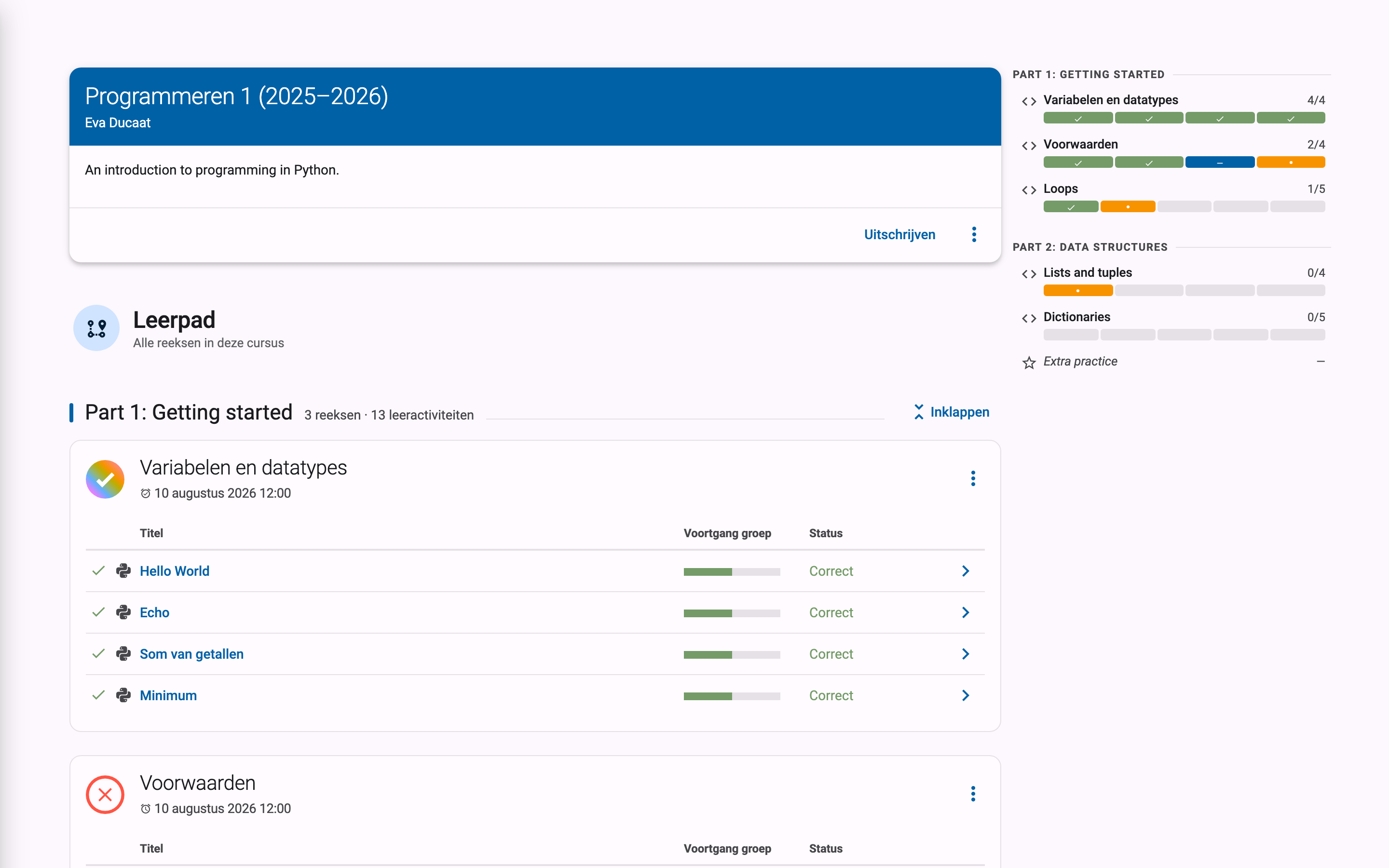
Task: Click the 4/4 count in the sidebar
Action: pyautogui.click(x=1316, y=100)
